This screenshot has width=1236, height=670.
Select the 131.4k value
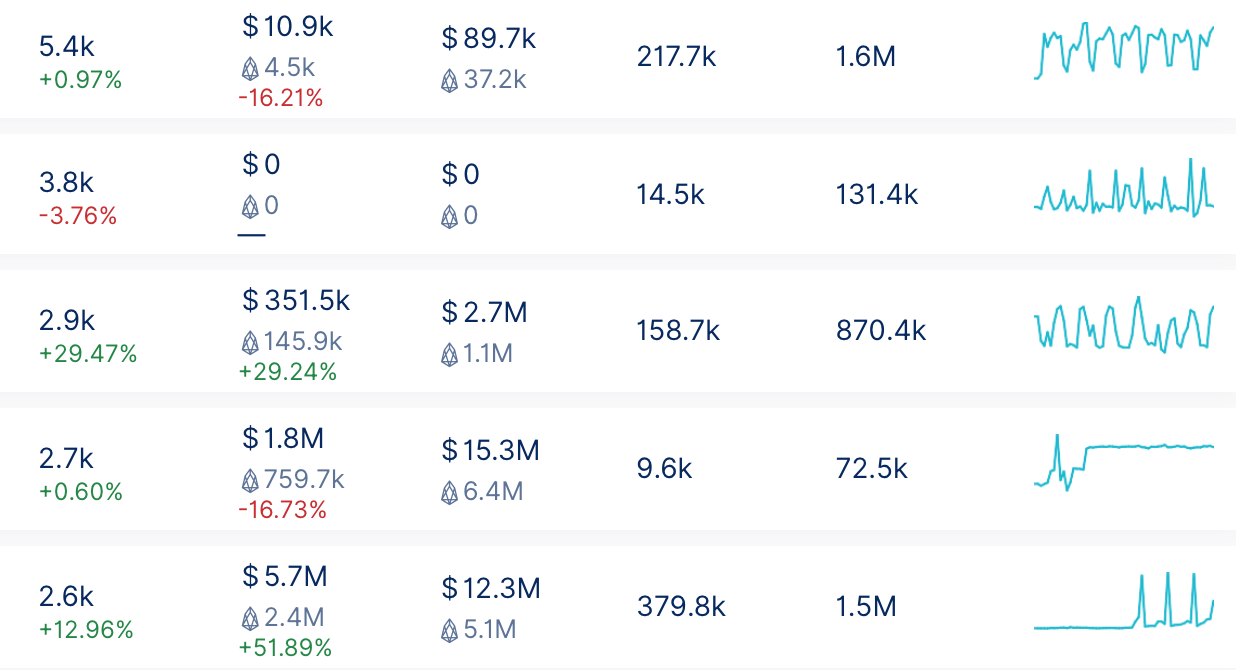click(876, 195)
